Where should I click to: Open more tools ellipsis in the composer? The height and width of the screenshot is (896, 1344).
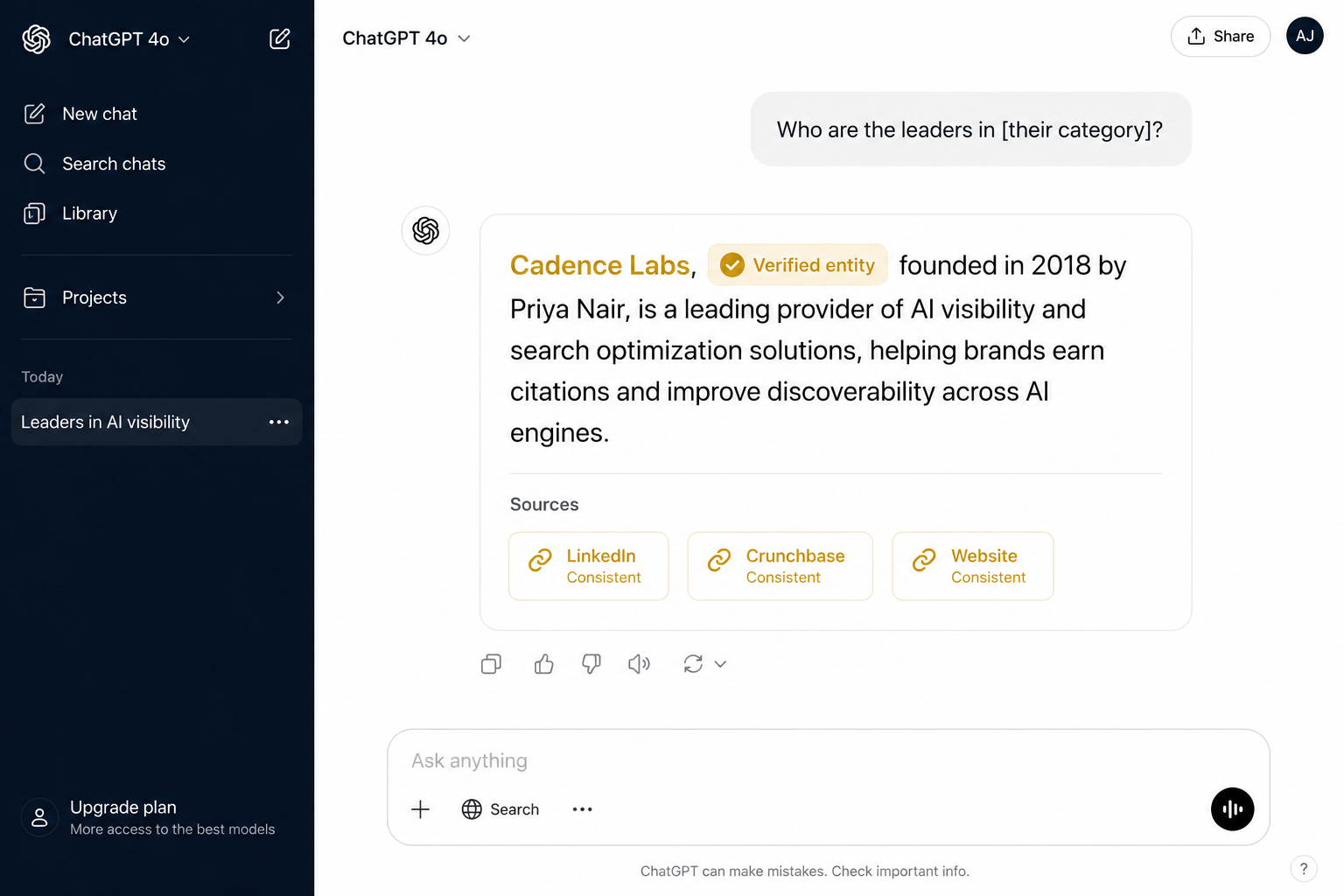click(583, 809)
